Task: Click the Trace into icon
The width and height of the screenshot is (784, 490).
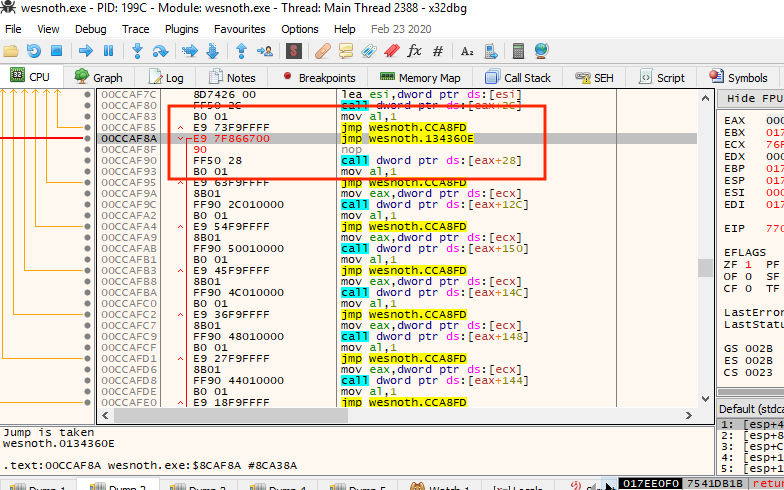Action: (190, 50)
